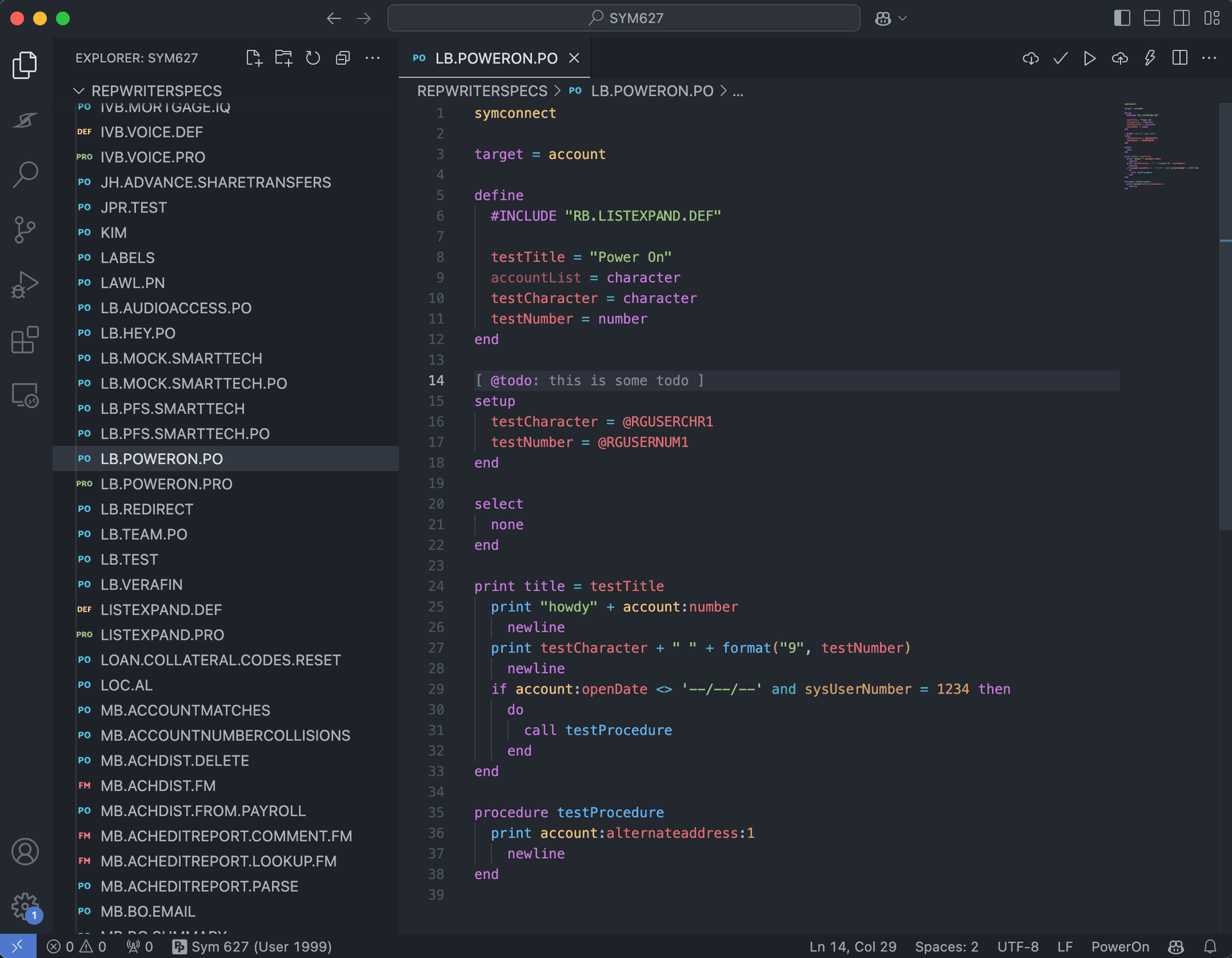Collapse the REPWRITERSPECS folder
This screenshot has height=958, width=1232.
pos(79,90)
